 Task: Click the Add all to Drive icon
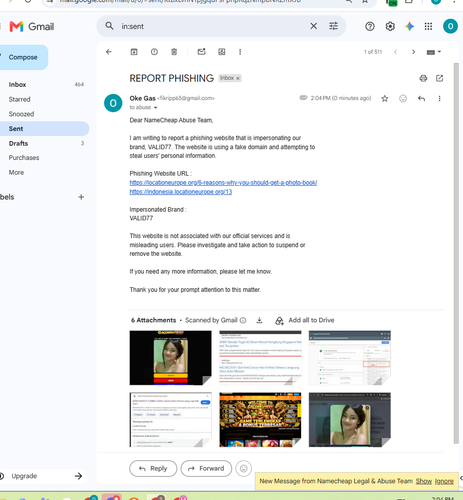(279, 321)
